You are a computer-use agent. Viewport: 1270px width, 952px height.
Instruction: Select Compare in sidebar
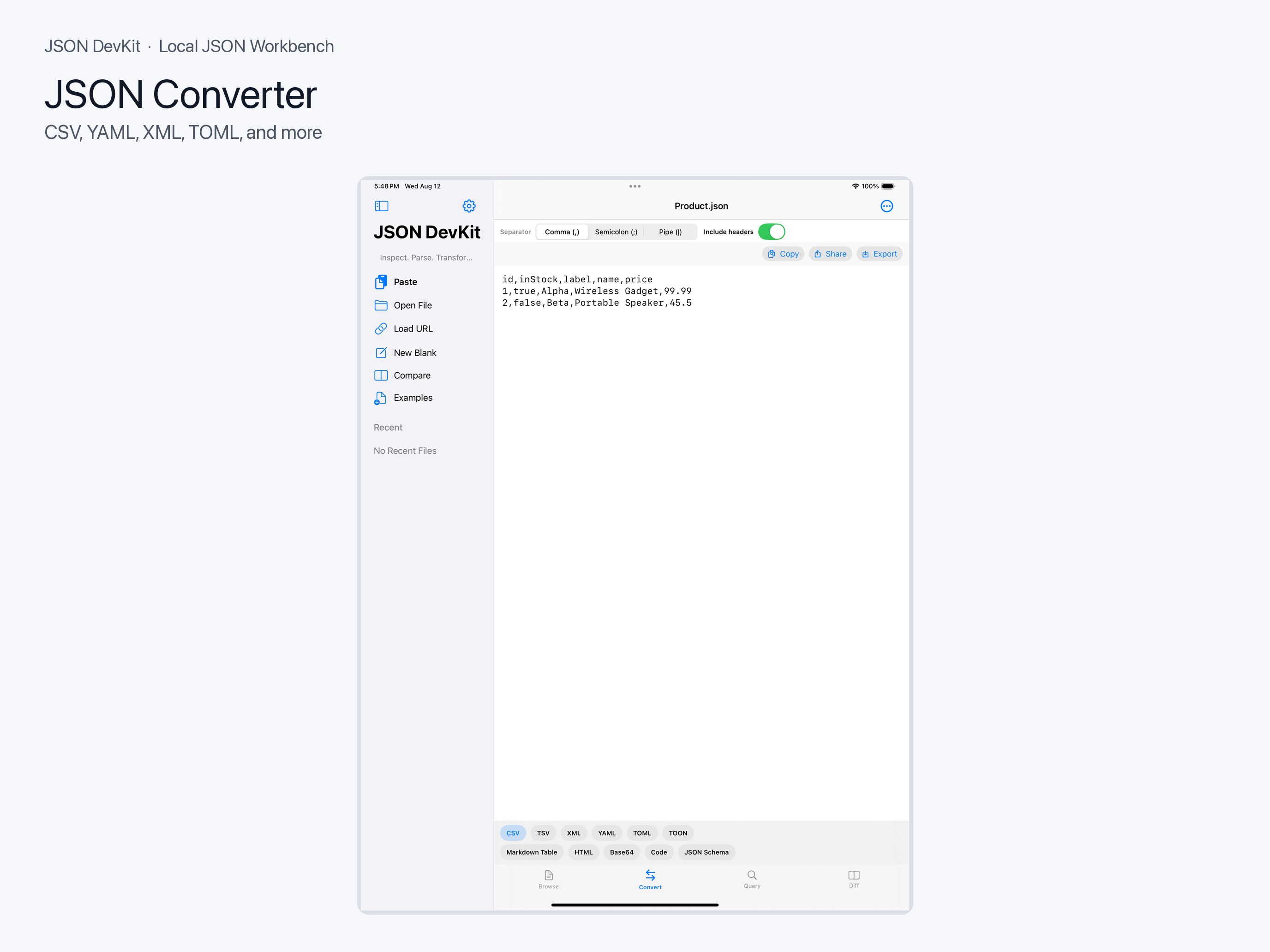427,375
